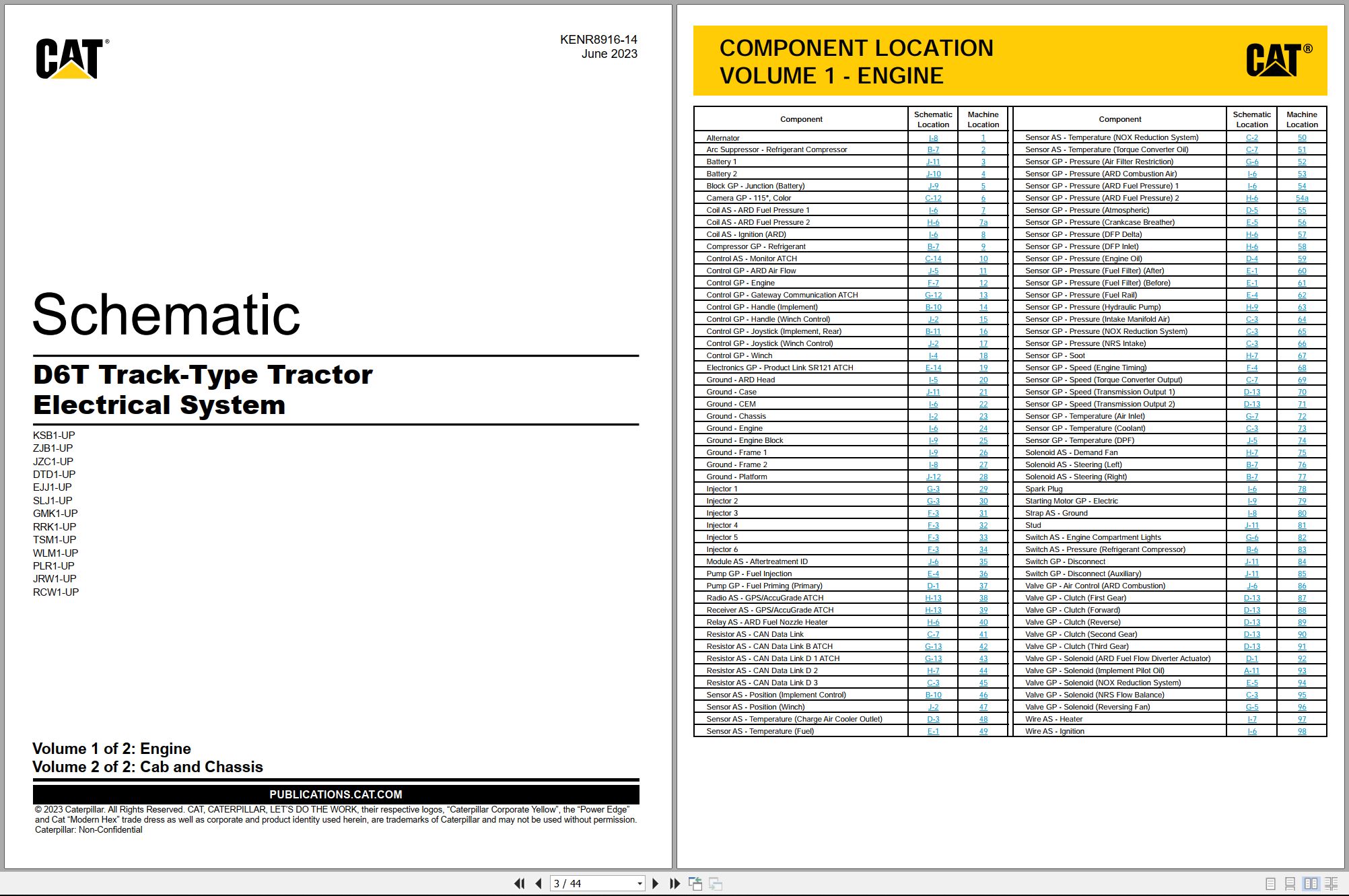Click 'Volume 1 of 2: Engine' text

112,749
